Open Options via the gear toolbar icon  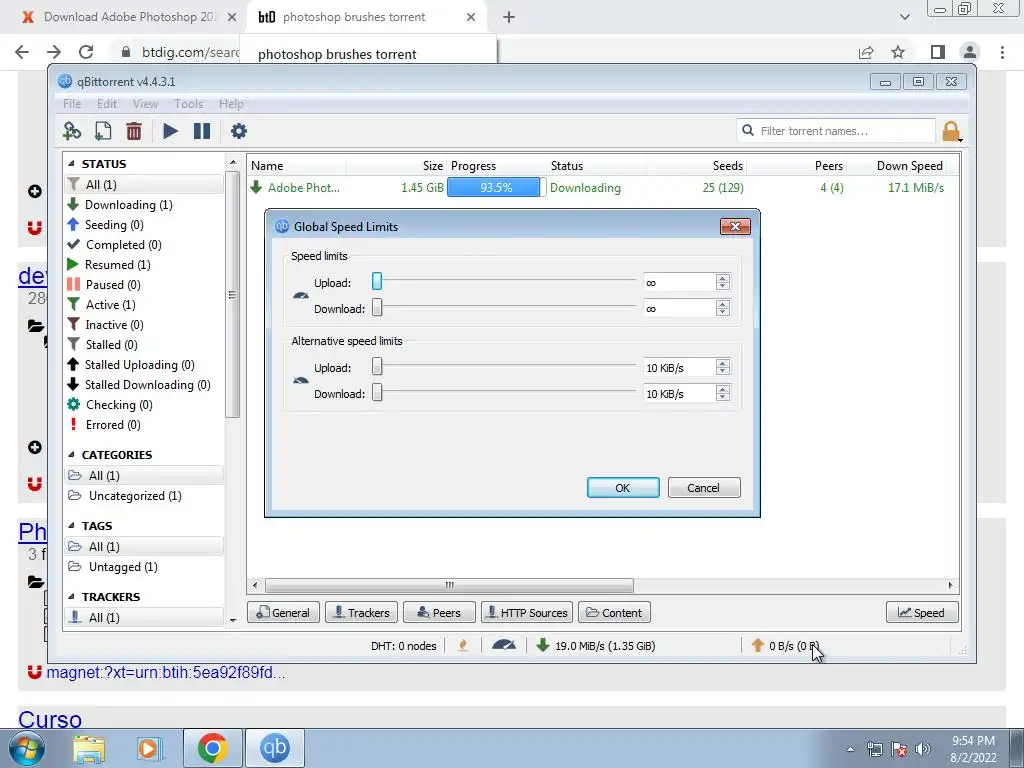click(x=239, y=131)
